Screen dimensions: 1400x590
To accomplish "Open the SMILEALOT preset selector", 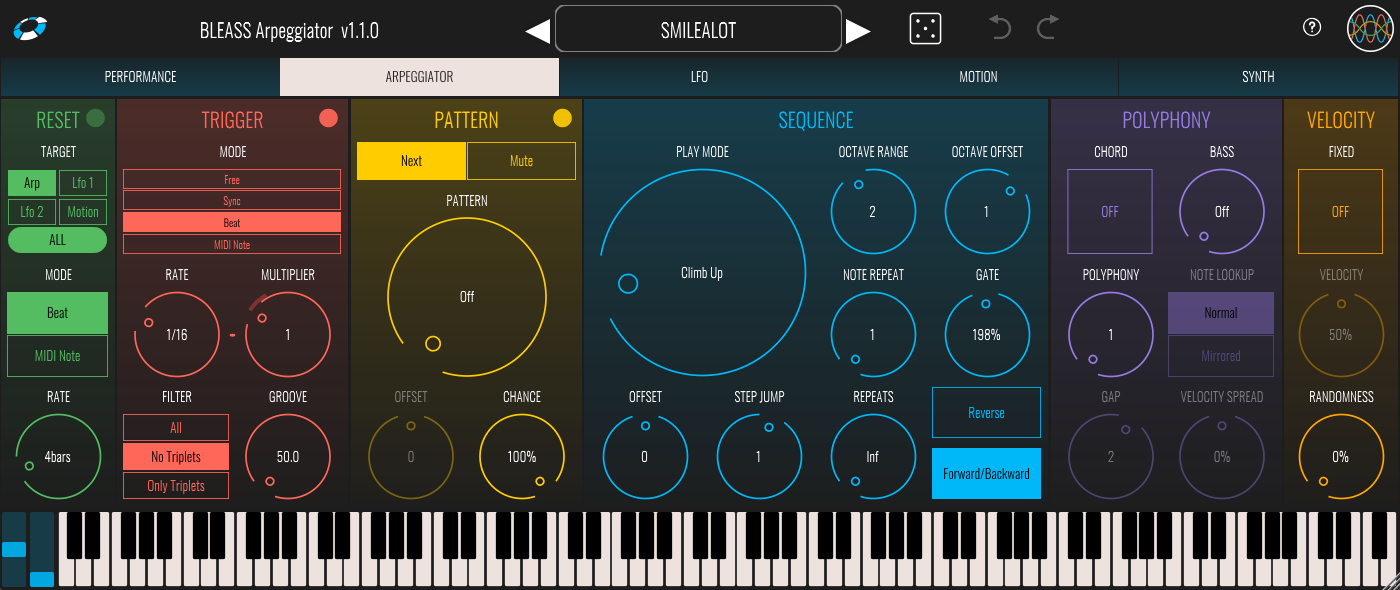I will click(698, 29).
